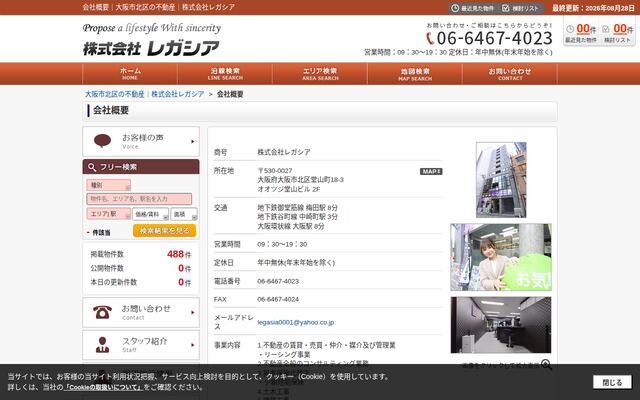Open the ホーム HOME menu

130,74
